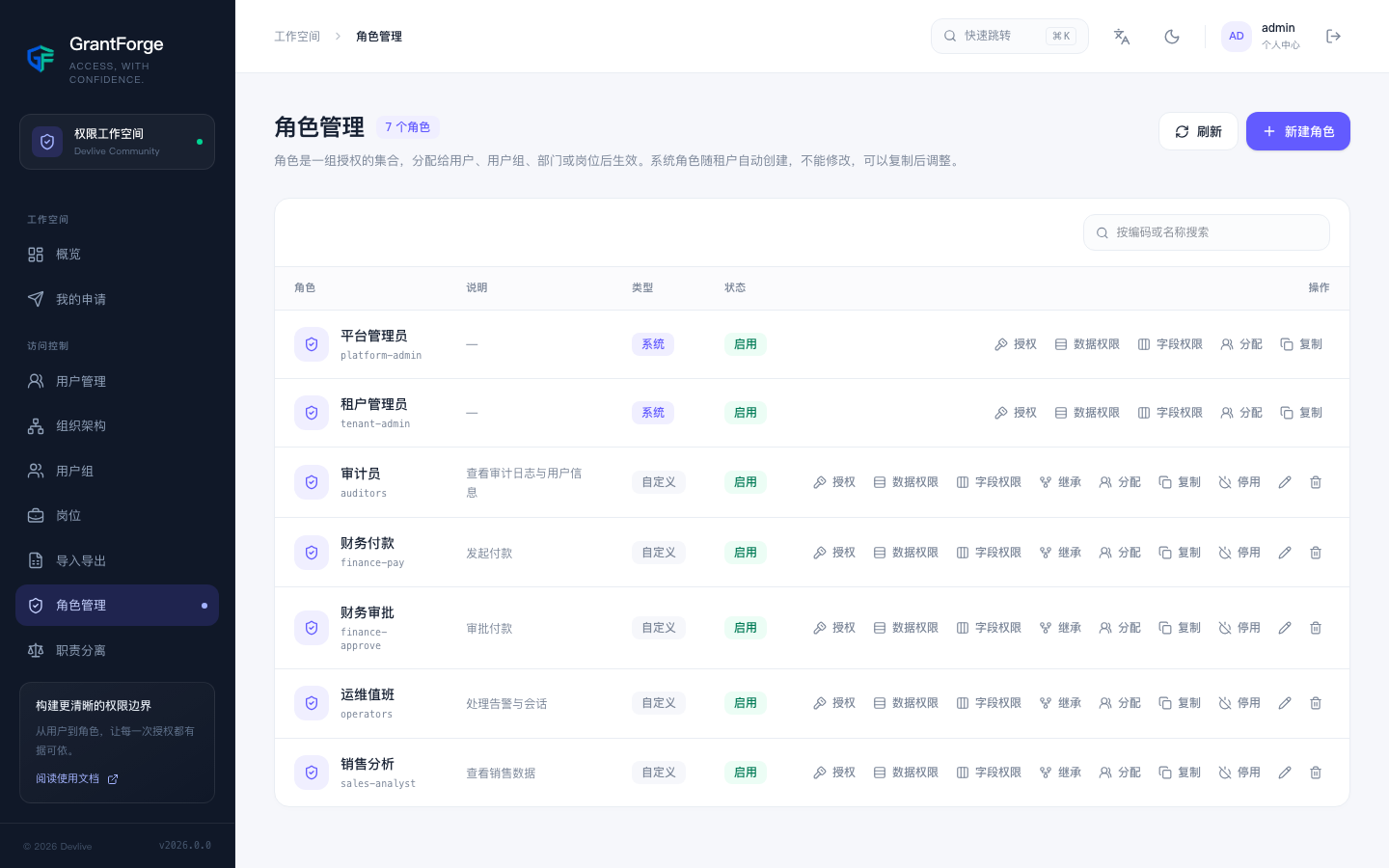Open 职责分离 in the sidebar

(117, 650)
